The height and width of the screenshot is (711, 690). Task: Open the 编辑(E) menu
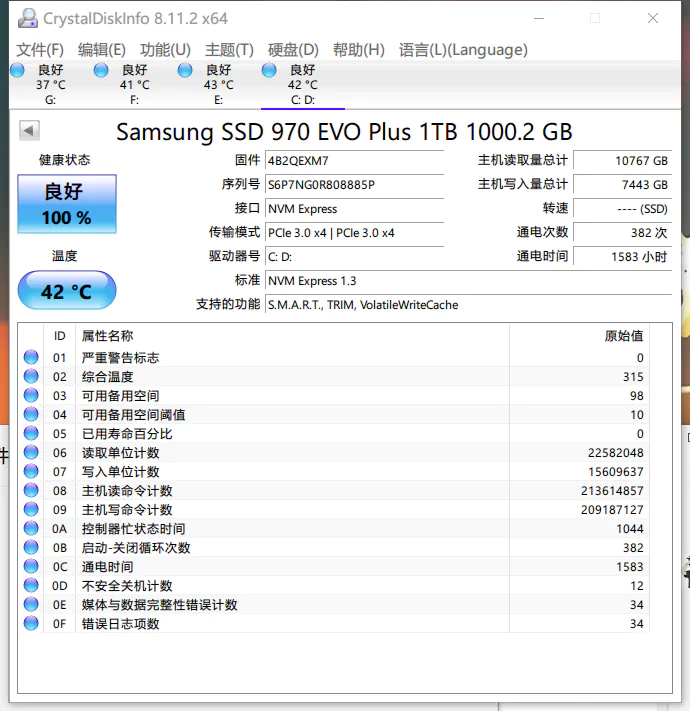click(102, 49)
